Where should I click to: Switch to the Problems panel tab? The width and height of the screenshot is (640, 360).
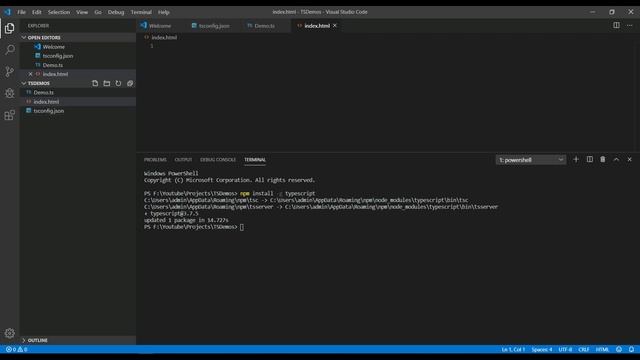[x=155, y=160]
